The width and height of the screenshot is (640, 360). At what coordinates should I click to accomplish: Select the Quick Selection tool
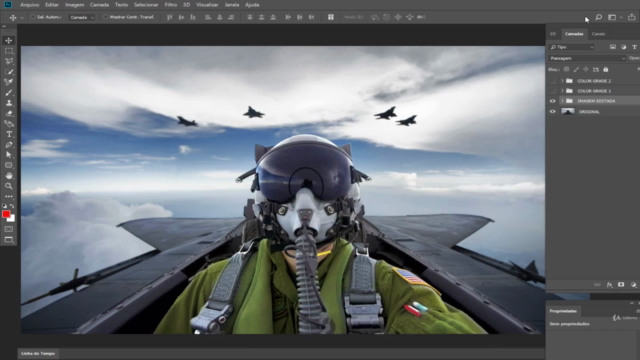tap(9, 72)
